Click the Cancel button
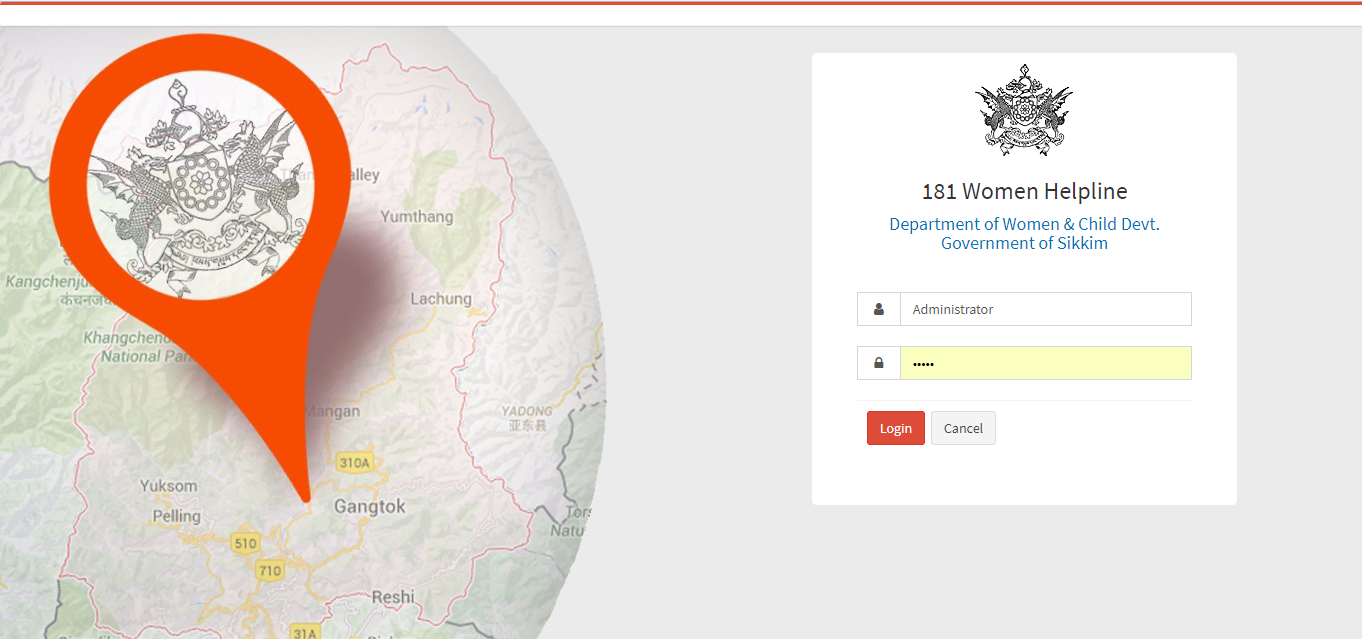This screenshot has width=1362, height=639. (963, 428)
